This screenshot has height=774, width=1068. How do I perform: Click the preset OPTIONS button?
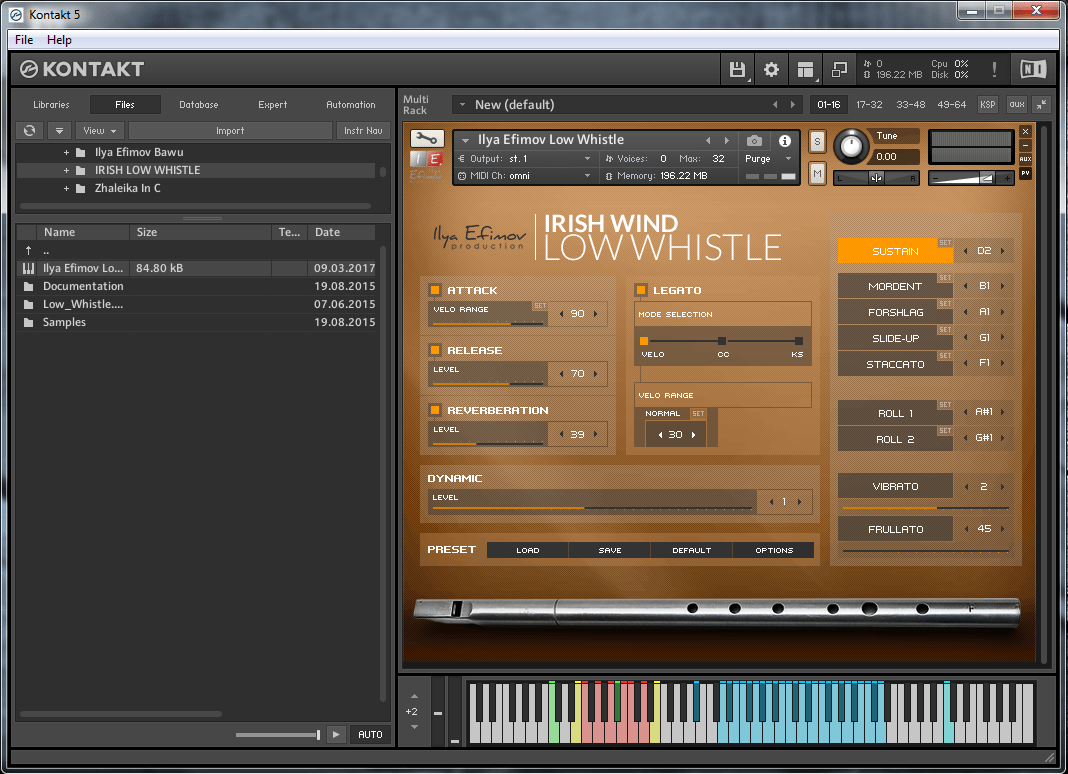click(774, 550)
